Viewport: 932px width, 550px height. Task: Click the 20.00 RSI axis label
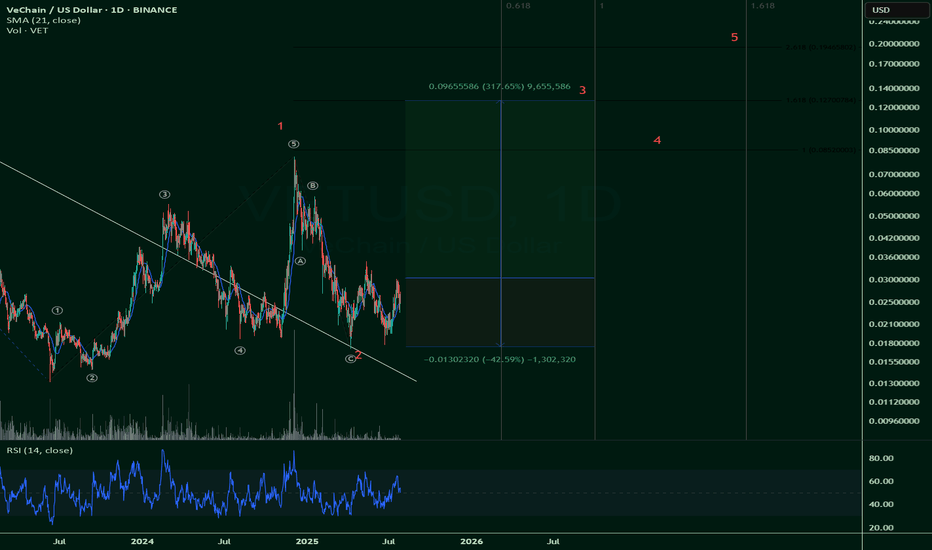pyautogui.click(x=881, y=528)
